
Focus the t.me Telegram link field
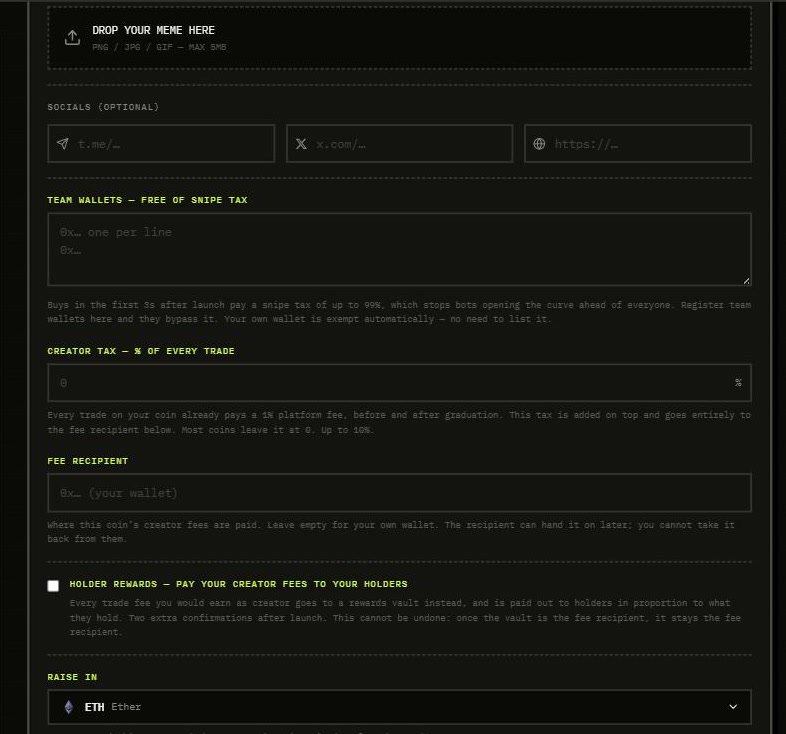161,144
